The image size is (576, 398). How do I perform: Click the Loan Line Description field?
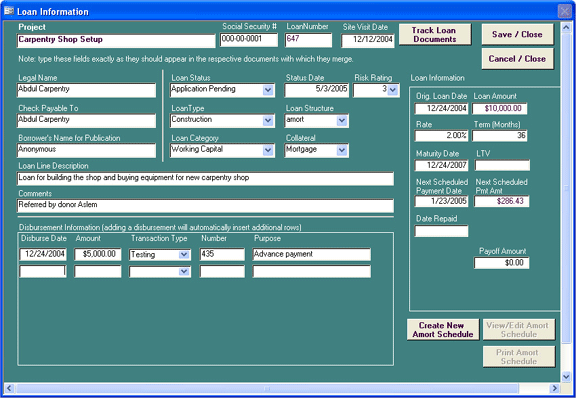point(205,178)
